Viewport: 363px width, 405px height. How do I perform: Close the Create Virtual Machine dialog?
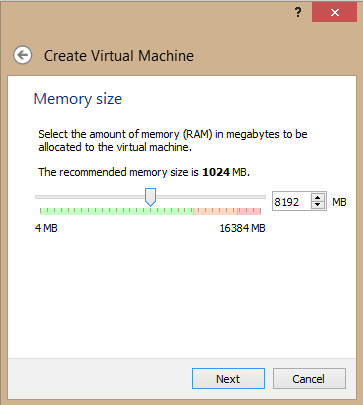point(334,13)
